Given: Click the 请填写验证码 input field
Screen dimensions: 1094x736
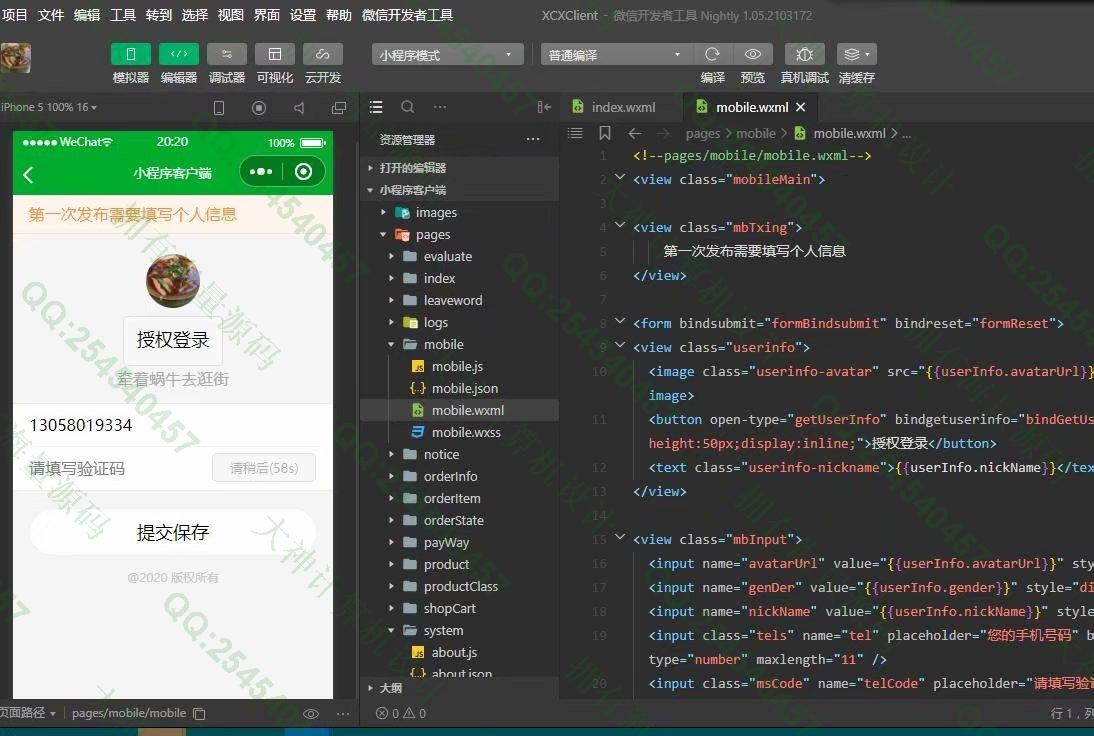Looking at the screenshot, I should click(115, 468).
